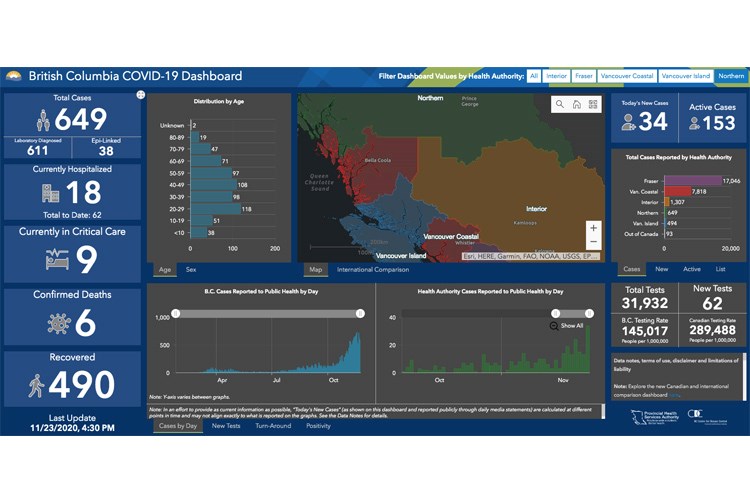Zoom in on the map with plus button
The image size is (750, 504).
pyautogui.click(x=594, y=228)
